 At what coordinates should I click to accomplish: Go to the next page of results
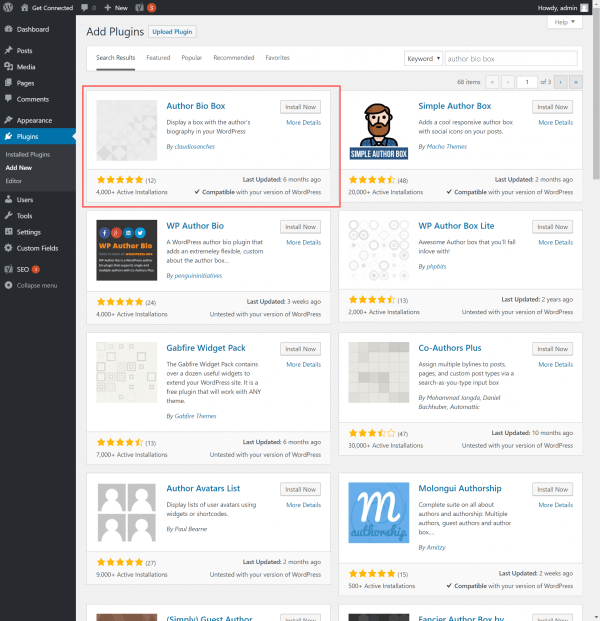pyautogui.click(x=561, y=81)
